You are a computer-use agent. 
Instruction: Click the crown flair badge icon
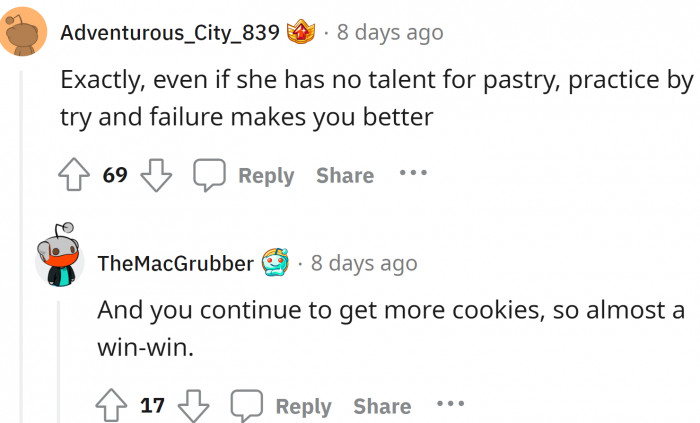[x=301, y=33]
